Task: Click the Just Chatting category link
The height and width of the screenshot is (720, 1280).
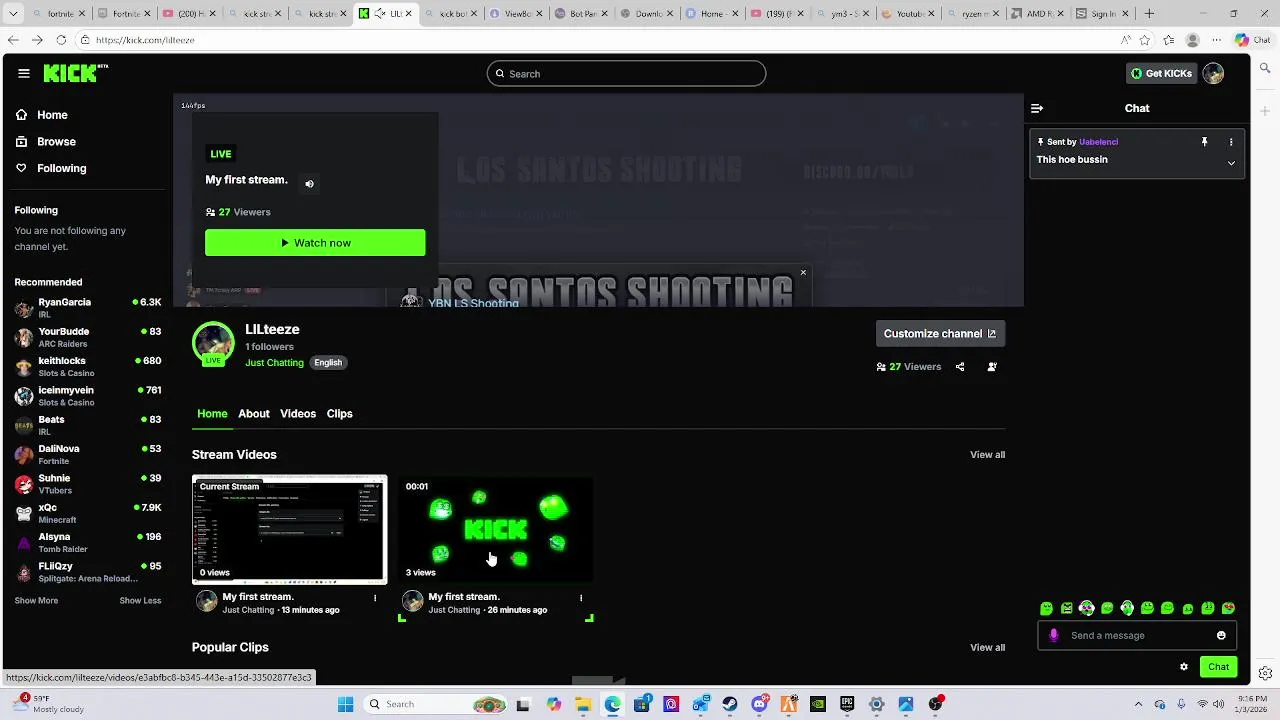Action: 274,363
